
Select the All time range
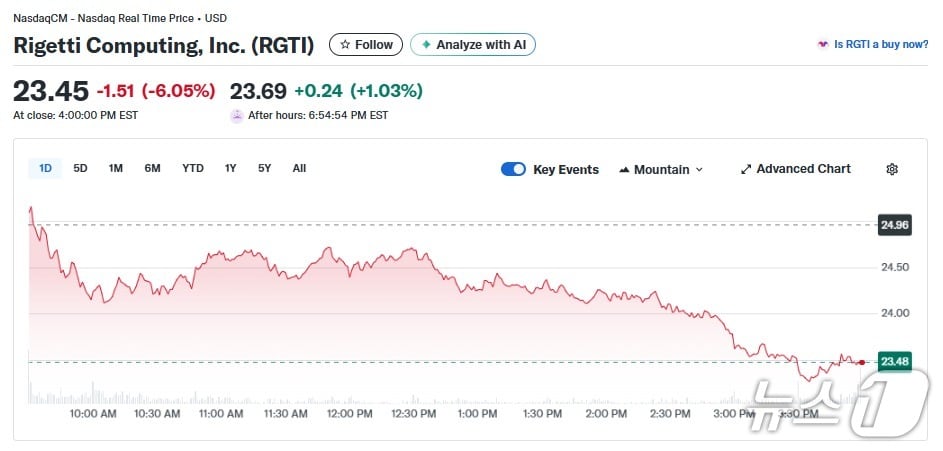[299, 168]
